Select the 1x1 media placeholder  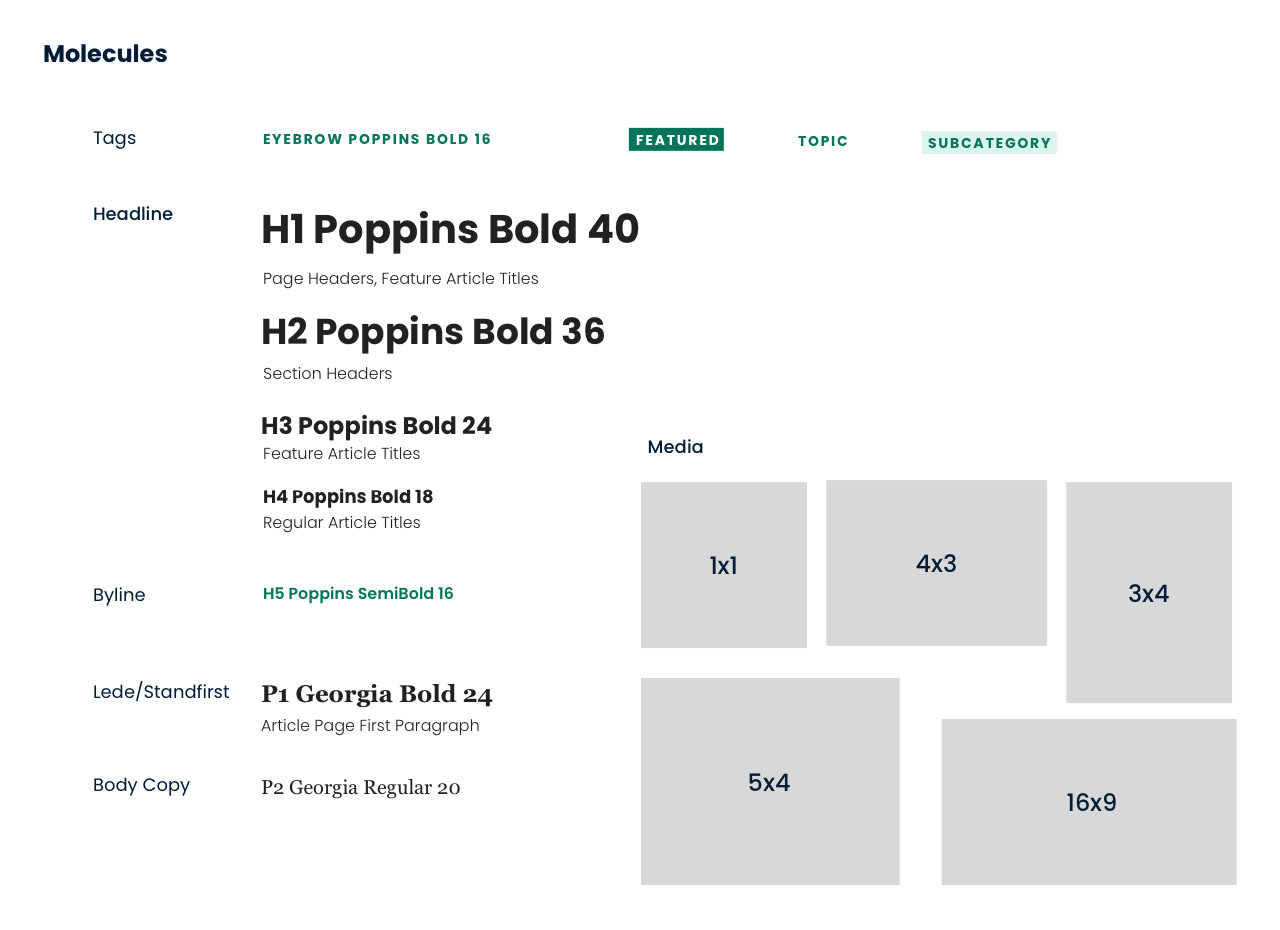724,565
